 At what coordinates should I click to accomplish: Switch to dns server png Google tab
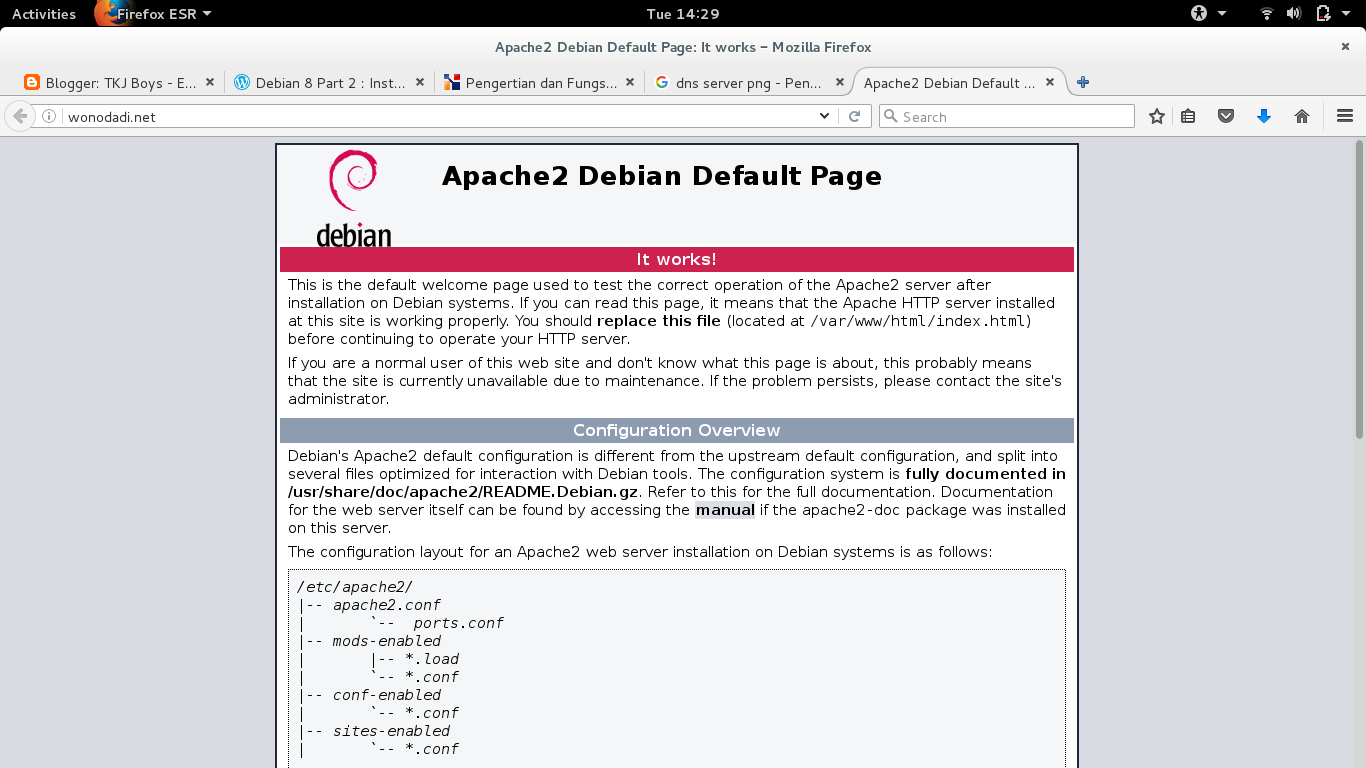click(750, 83)
